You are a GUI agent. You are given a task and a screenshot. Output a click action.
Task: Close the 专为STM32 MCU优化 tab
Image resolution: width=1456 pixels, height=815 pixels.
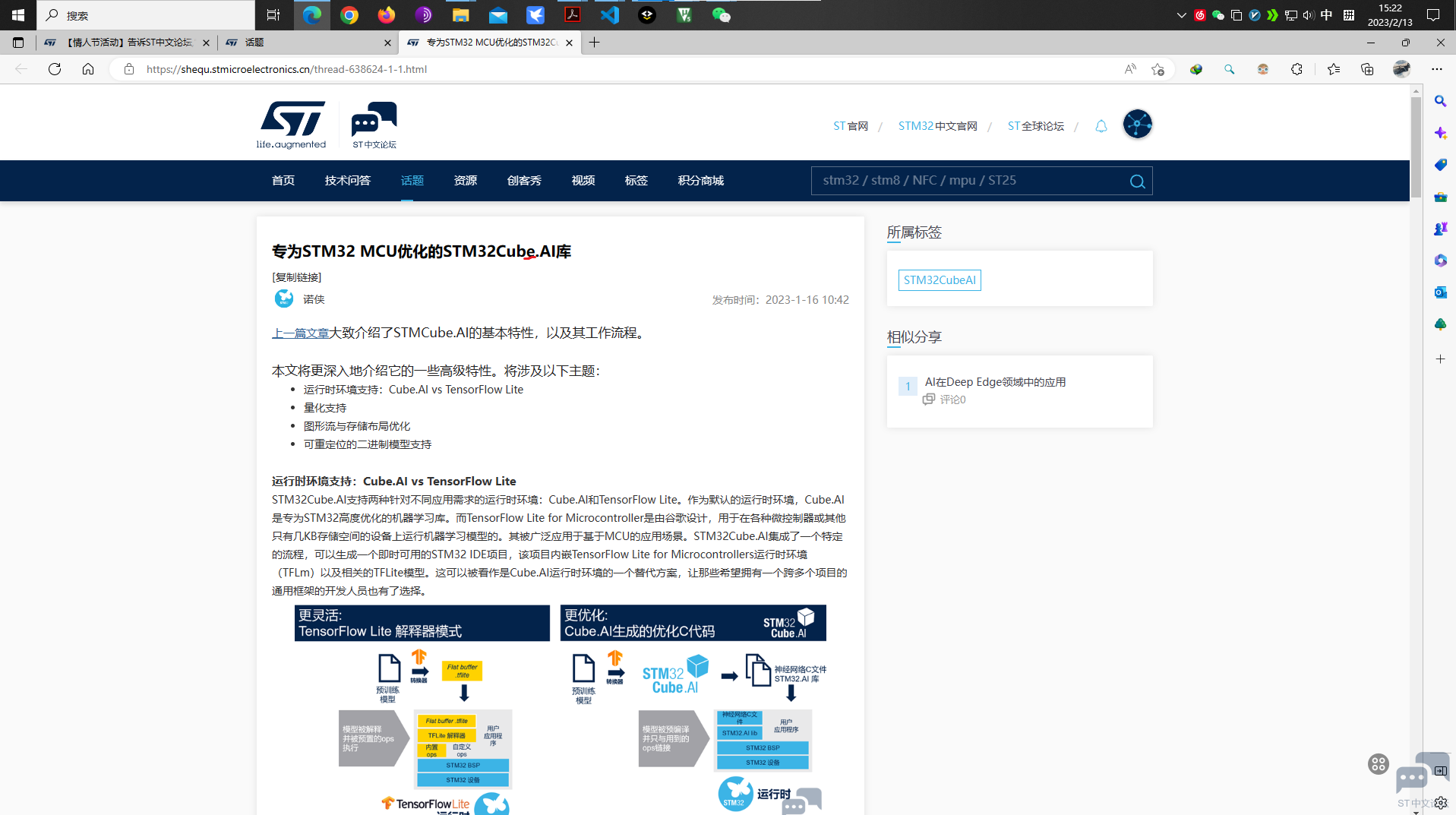click(x=569, y=43)
